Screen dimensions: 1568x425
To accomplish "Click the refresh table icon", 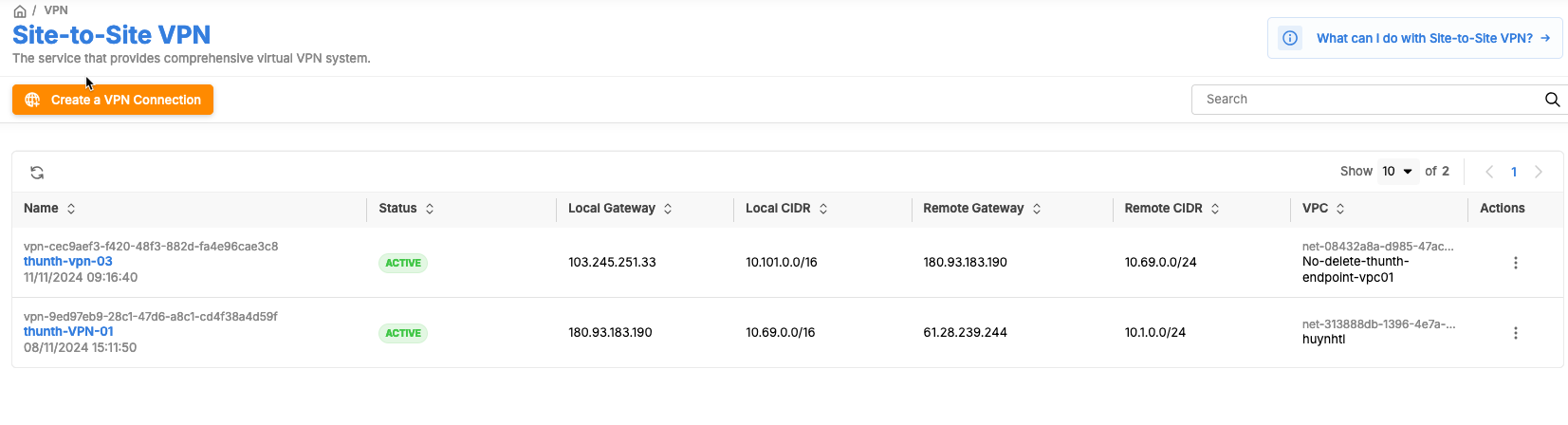I will click(37, 172).
